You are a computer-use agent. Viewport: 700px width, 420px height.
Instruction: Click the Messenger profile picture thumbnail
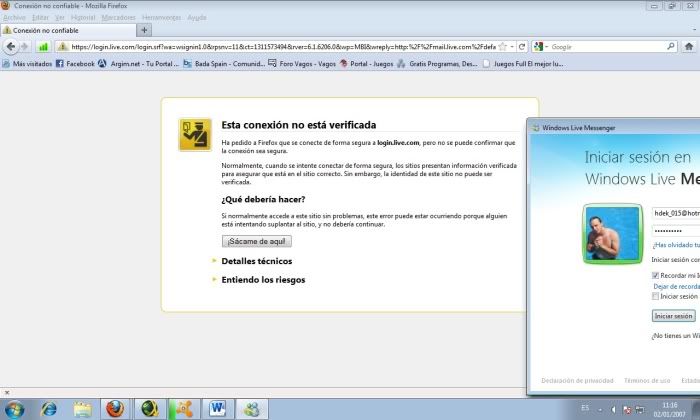612,233
